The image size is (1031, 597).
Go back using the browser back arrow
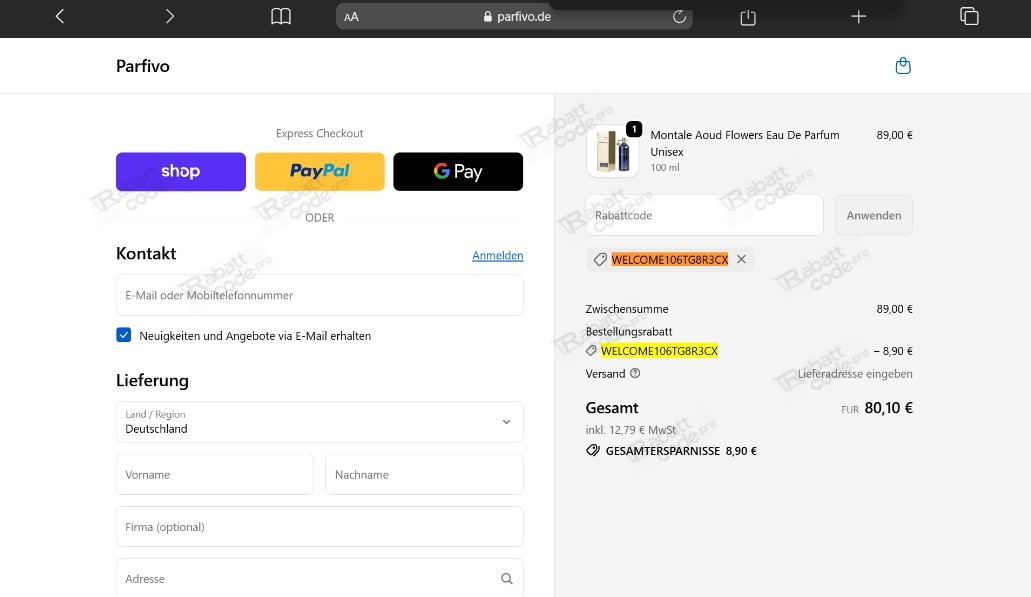pos(60,16)
